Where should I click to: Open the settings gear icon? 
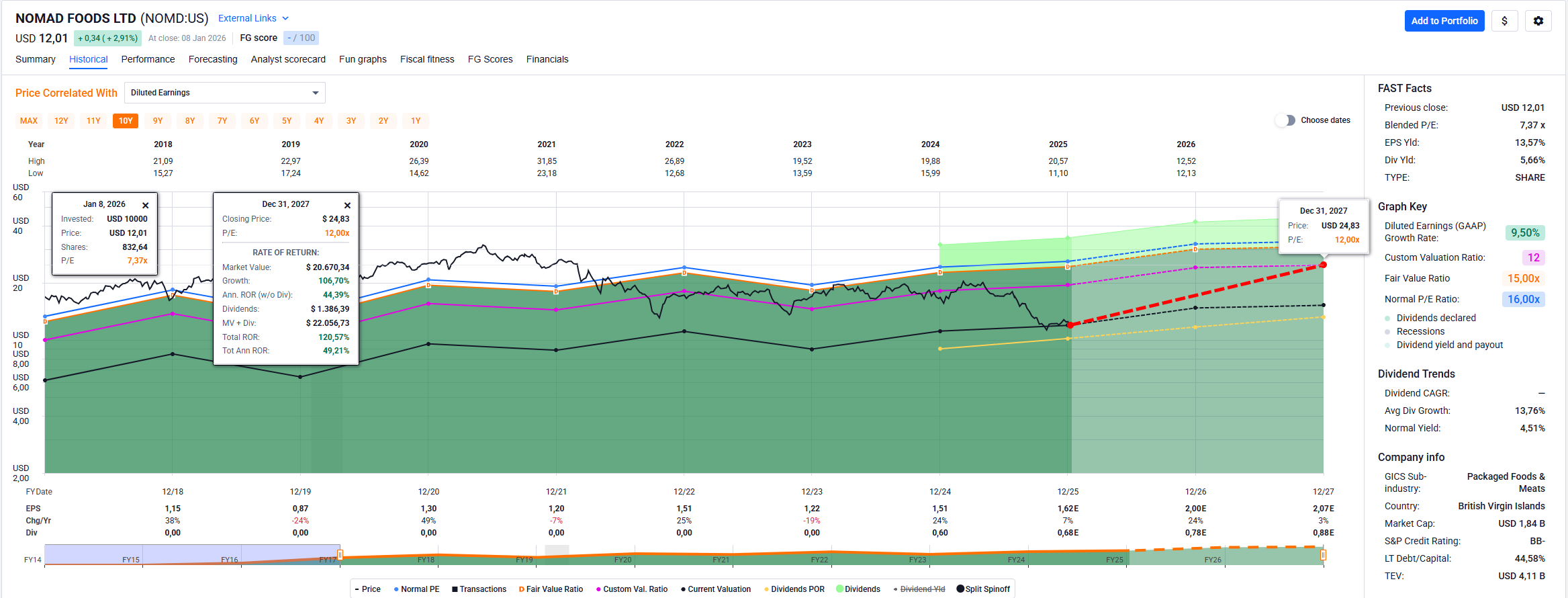[x=1538, y=21]
